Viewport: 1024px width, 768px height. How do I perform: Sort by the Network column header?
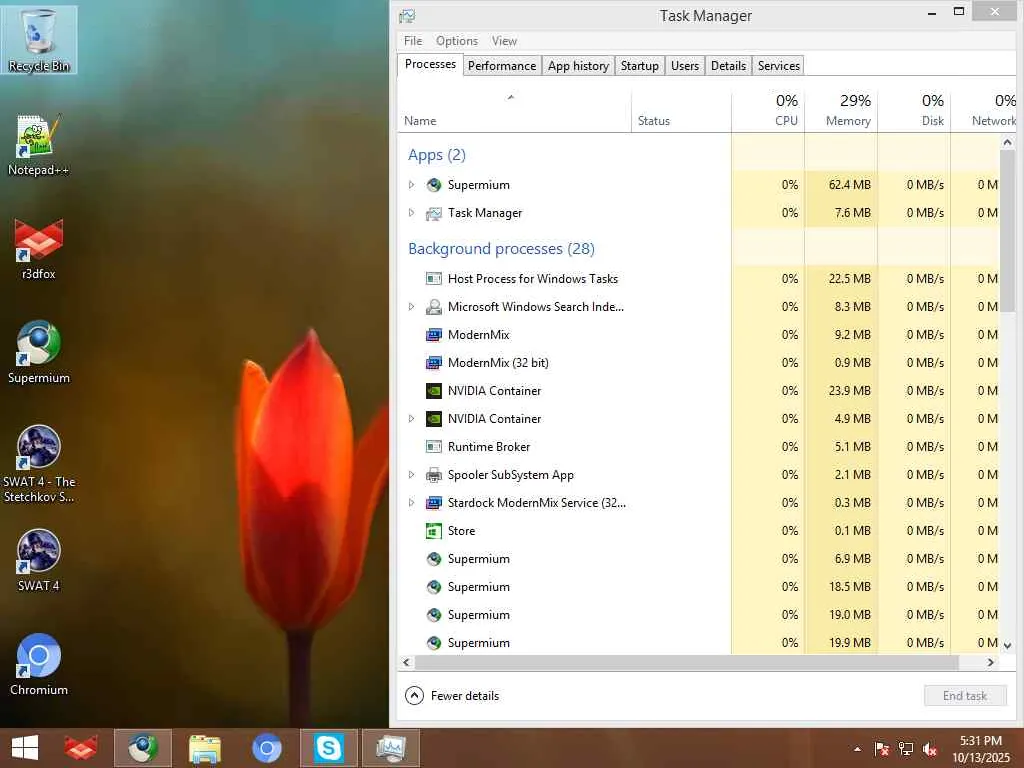pyautogui.click(x=984, y=111)
